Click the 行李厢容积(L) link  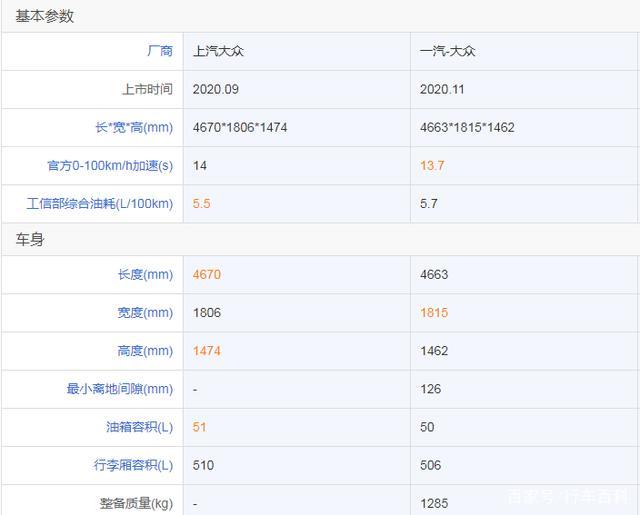133,465
